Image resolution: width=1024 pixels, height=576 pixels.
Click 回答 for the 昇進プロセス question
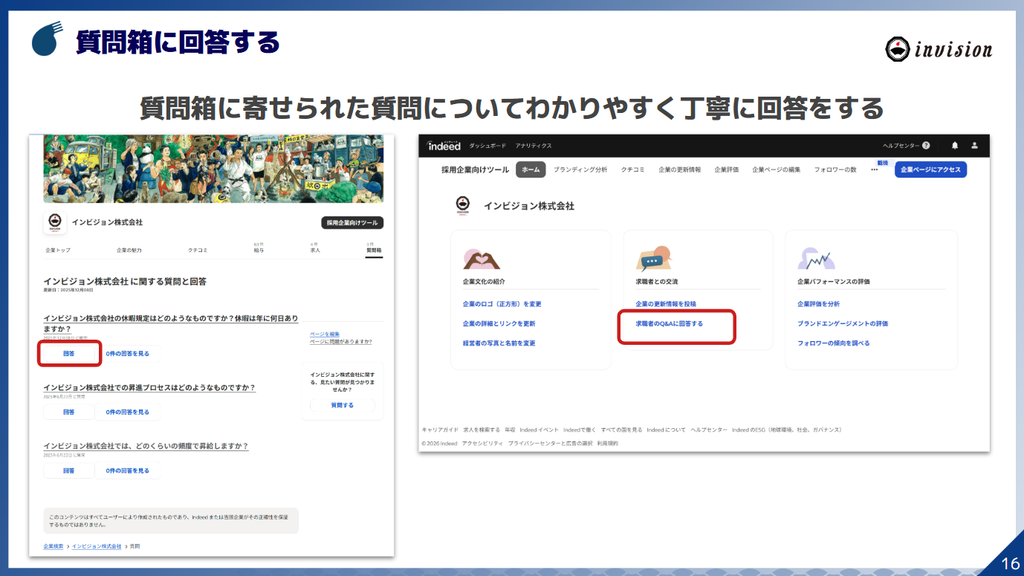69,412
